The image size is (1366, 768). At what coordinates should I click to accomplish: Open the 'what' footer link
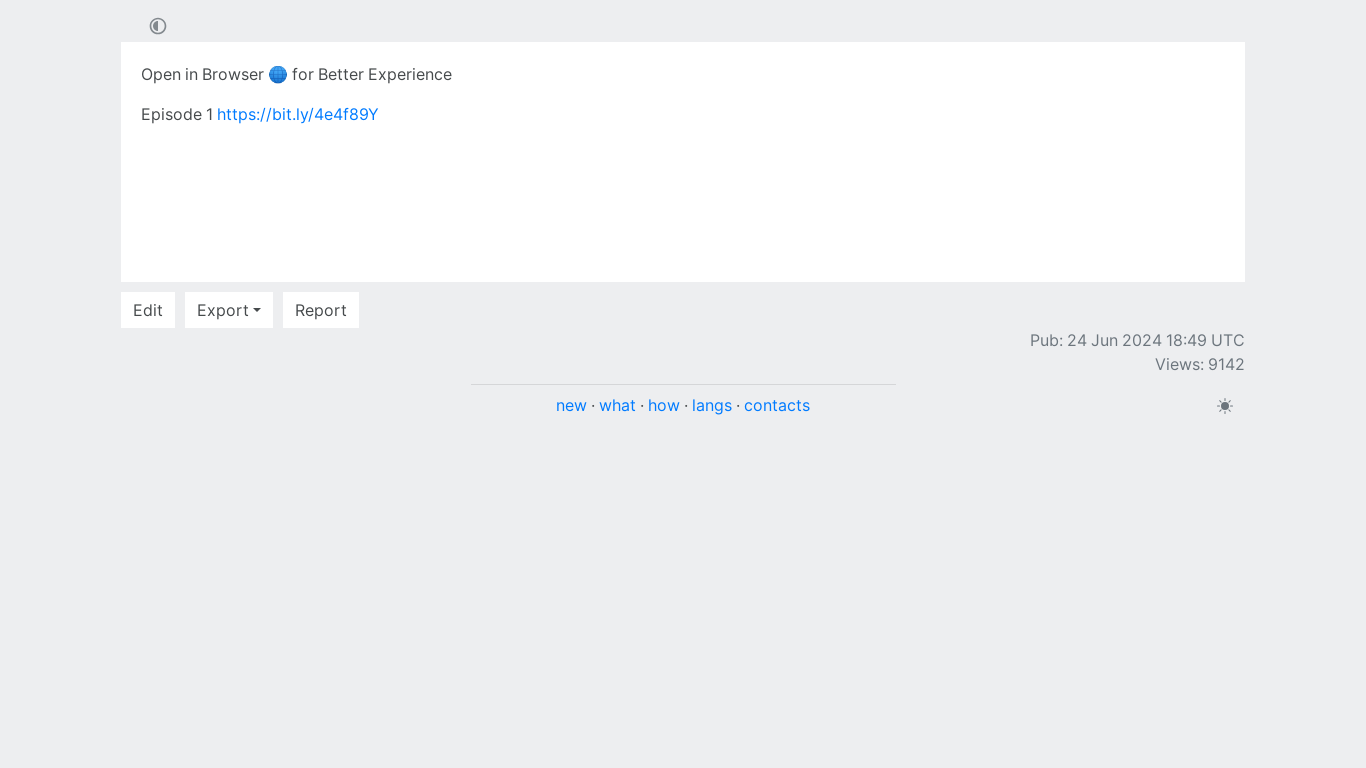pyautogui.click(x=617, y=405)
